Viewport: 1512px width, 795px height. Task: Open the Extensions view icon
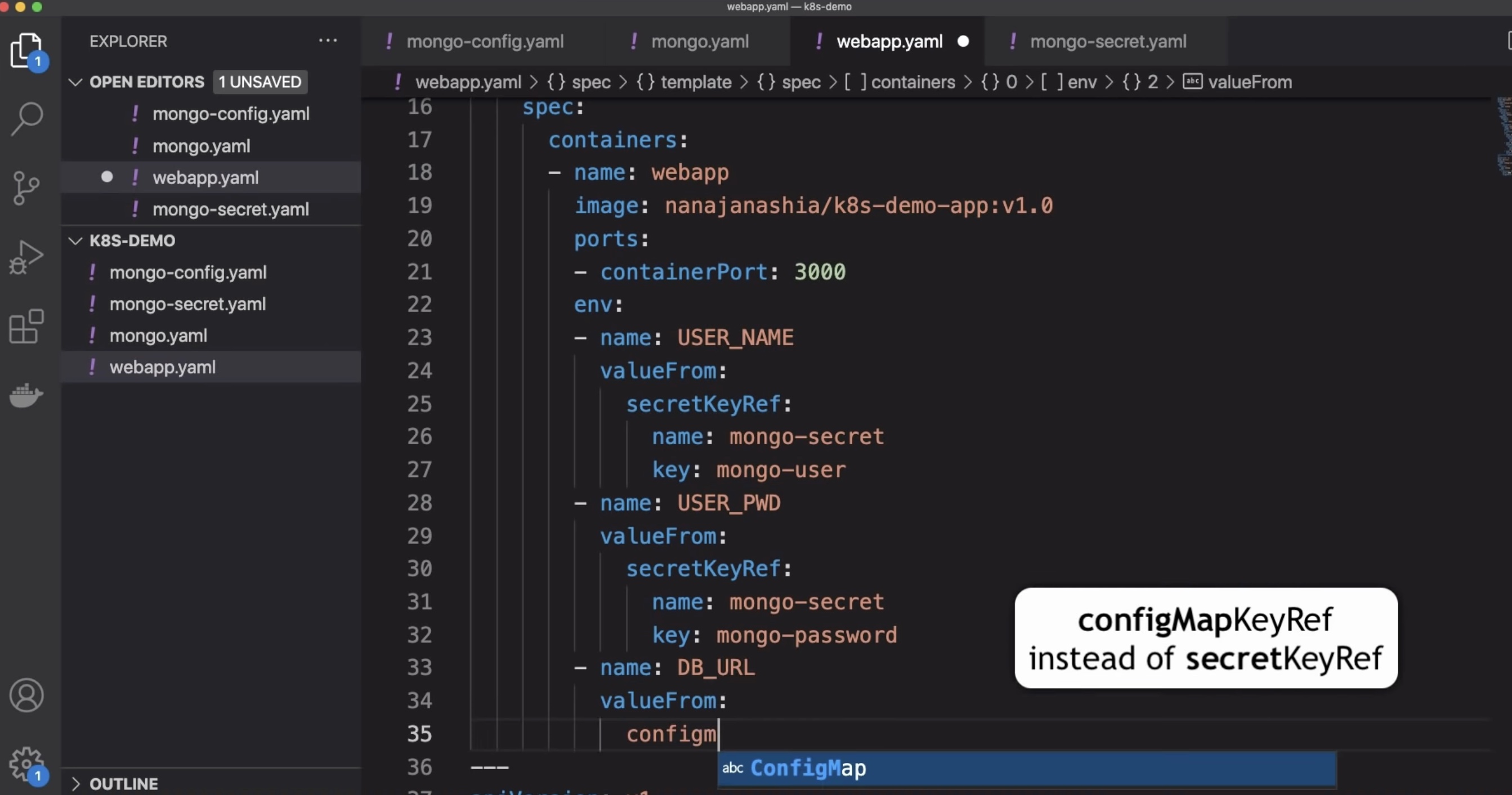point(26,326)
